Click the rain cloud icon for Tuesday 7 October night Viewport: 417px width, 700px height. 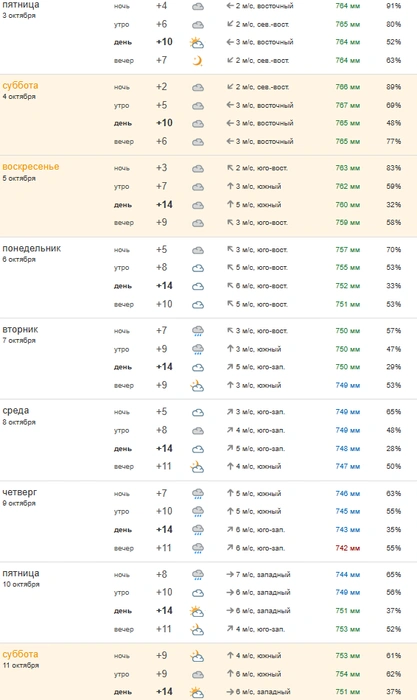point(198,331)
